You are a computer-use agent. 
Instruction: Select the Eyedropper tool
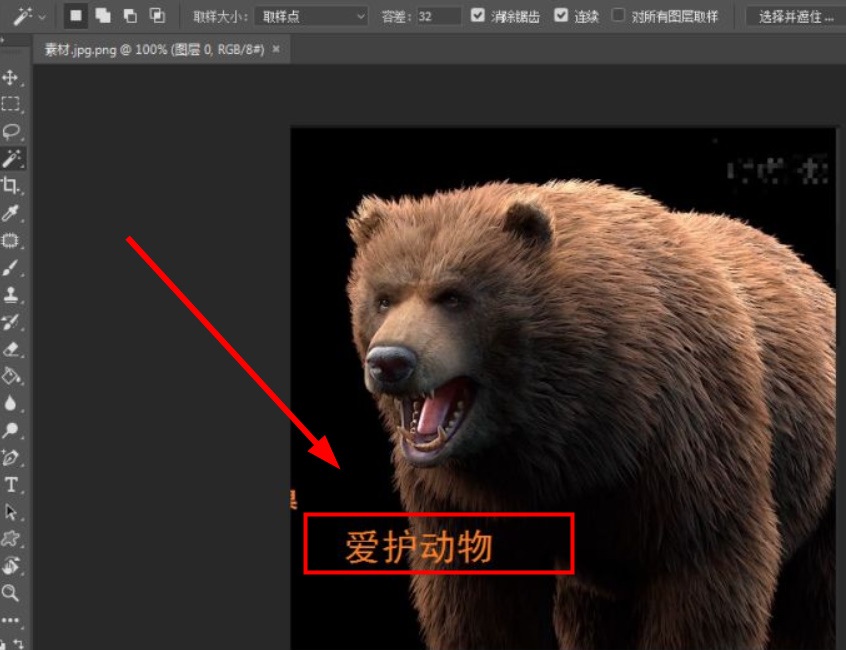(13, 212)
